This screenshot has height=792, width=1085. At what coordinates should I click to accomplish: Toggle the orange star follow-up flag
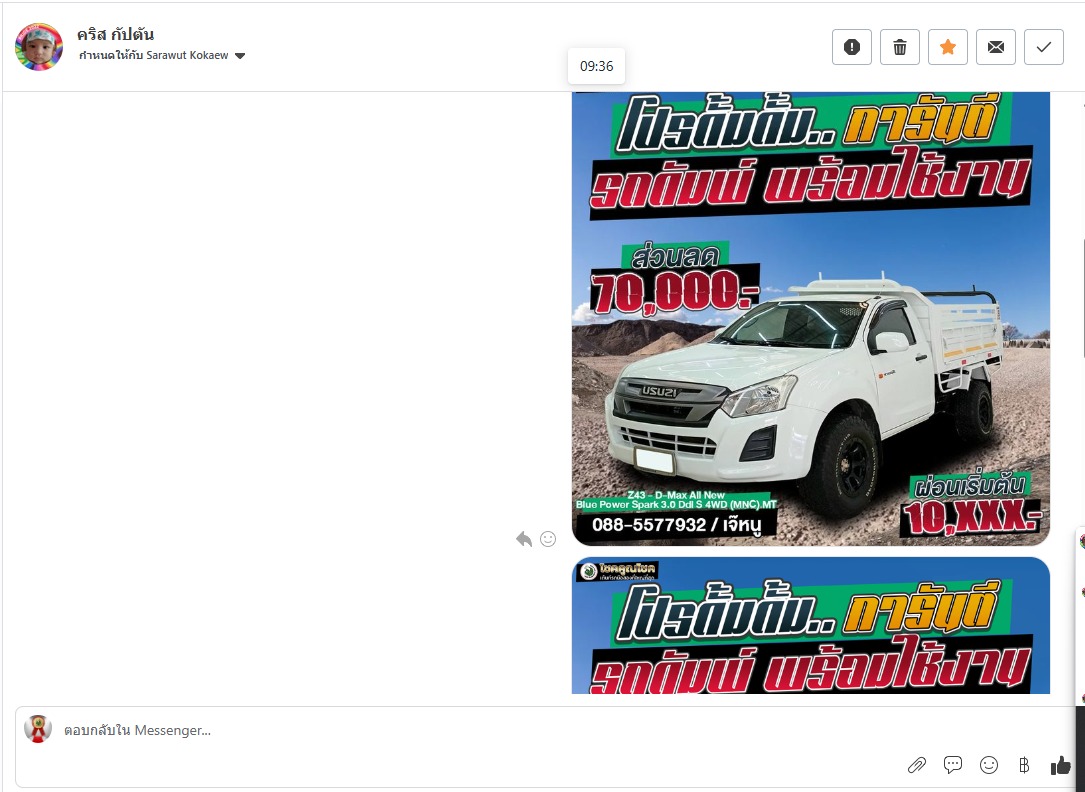tap(948, 47)
